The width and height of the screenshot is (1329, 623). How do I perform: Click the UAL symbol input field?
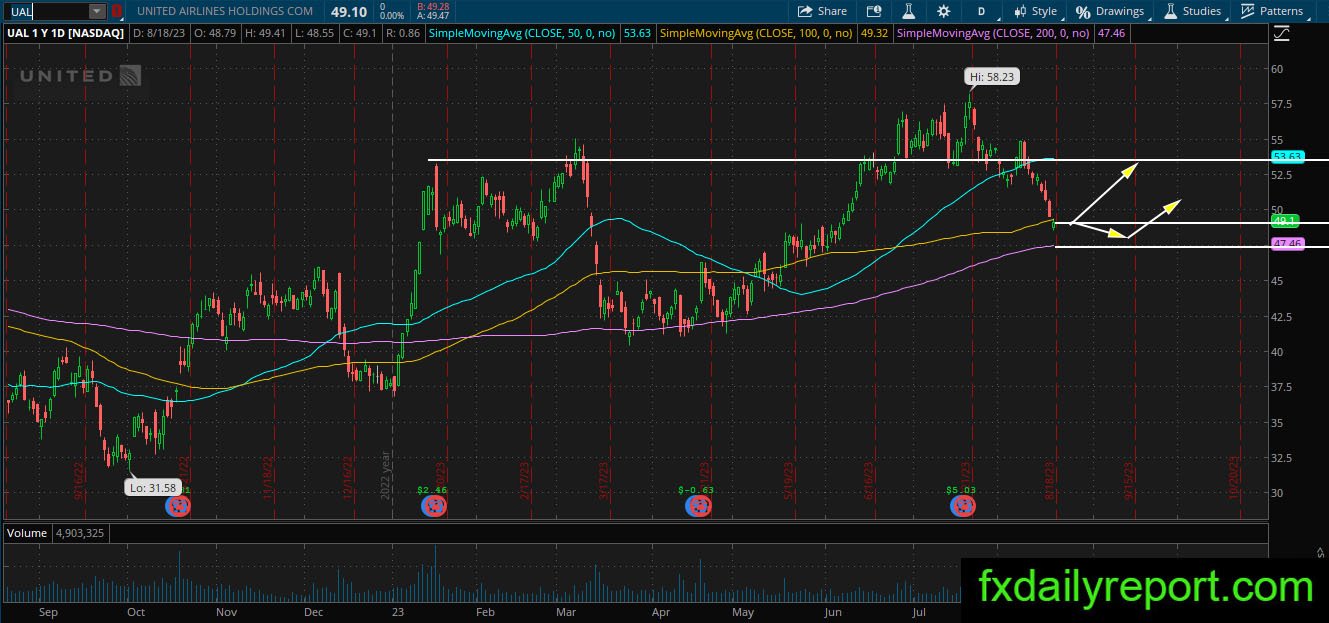[x=46, y=11]
